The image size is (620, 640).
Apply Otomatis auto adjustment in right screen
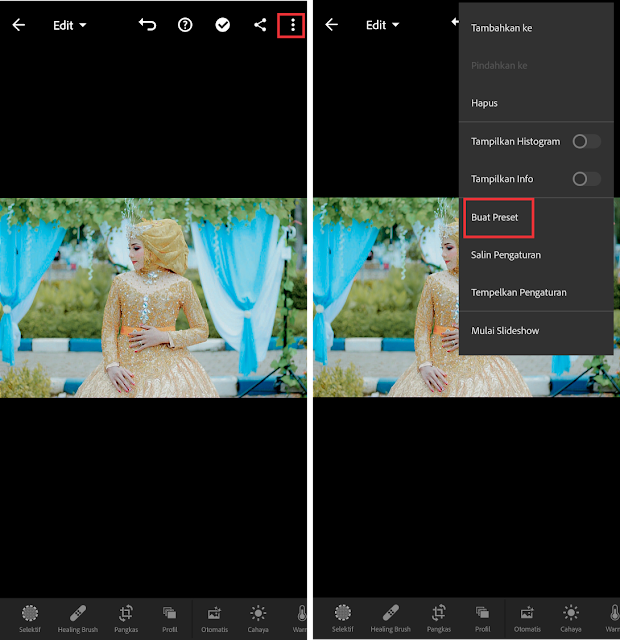coord(527,618)
